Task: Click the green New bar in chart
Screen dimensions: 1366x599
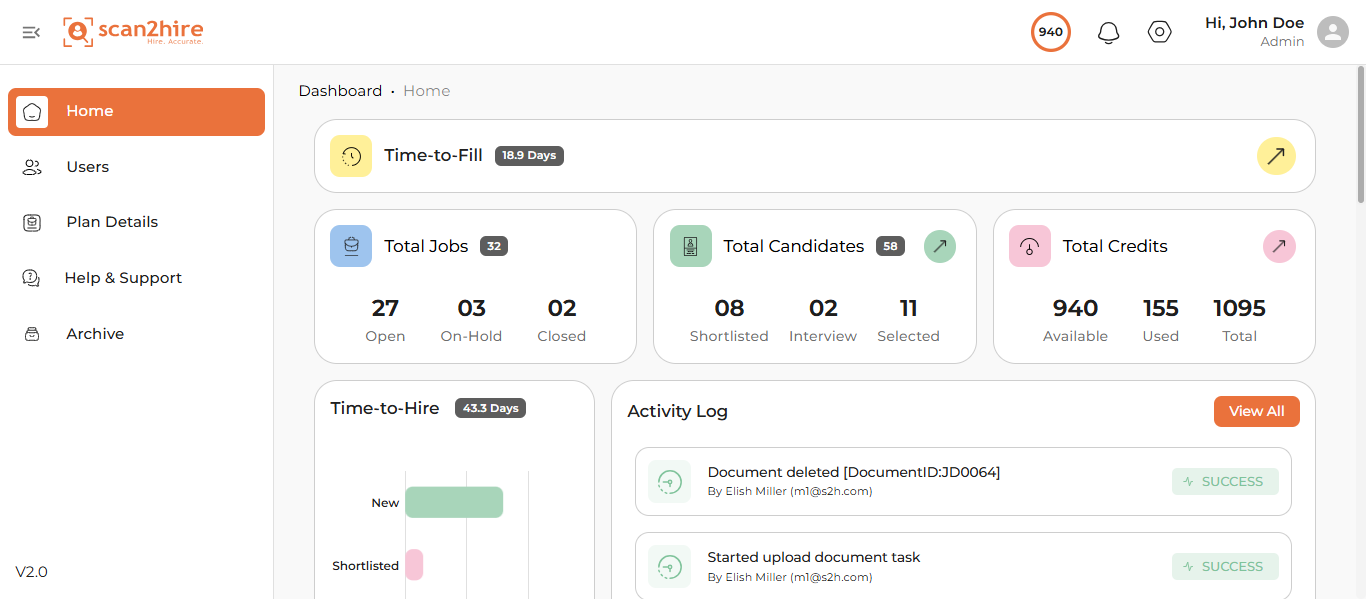Action: [454, 502]
